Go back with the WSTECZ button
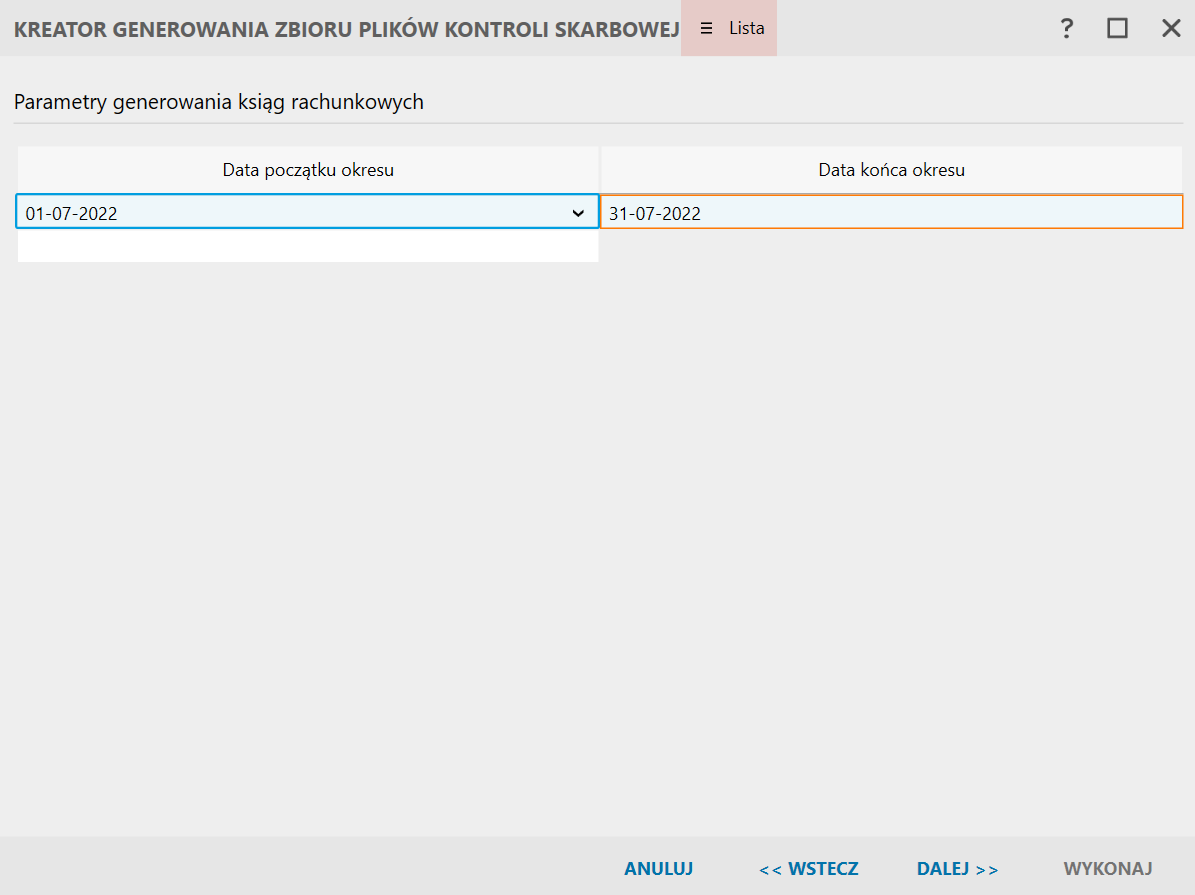 click(x=809, y=868)
